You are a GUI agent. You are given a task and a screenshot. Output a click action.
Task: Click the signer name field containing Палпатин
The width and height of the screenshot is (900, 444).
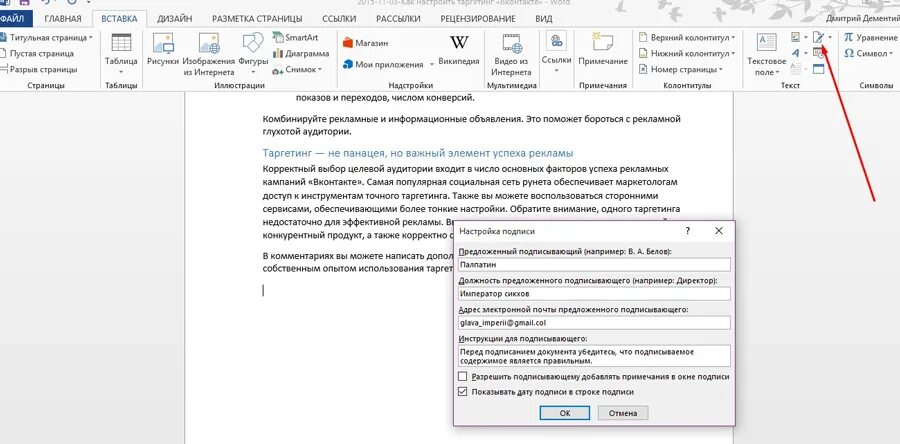[x=594, y=264]
